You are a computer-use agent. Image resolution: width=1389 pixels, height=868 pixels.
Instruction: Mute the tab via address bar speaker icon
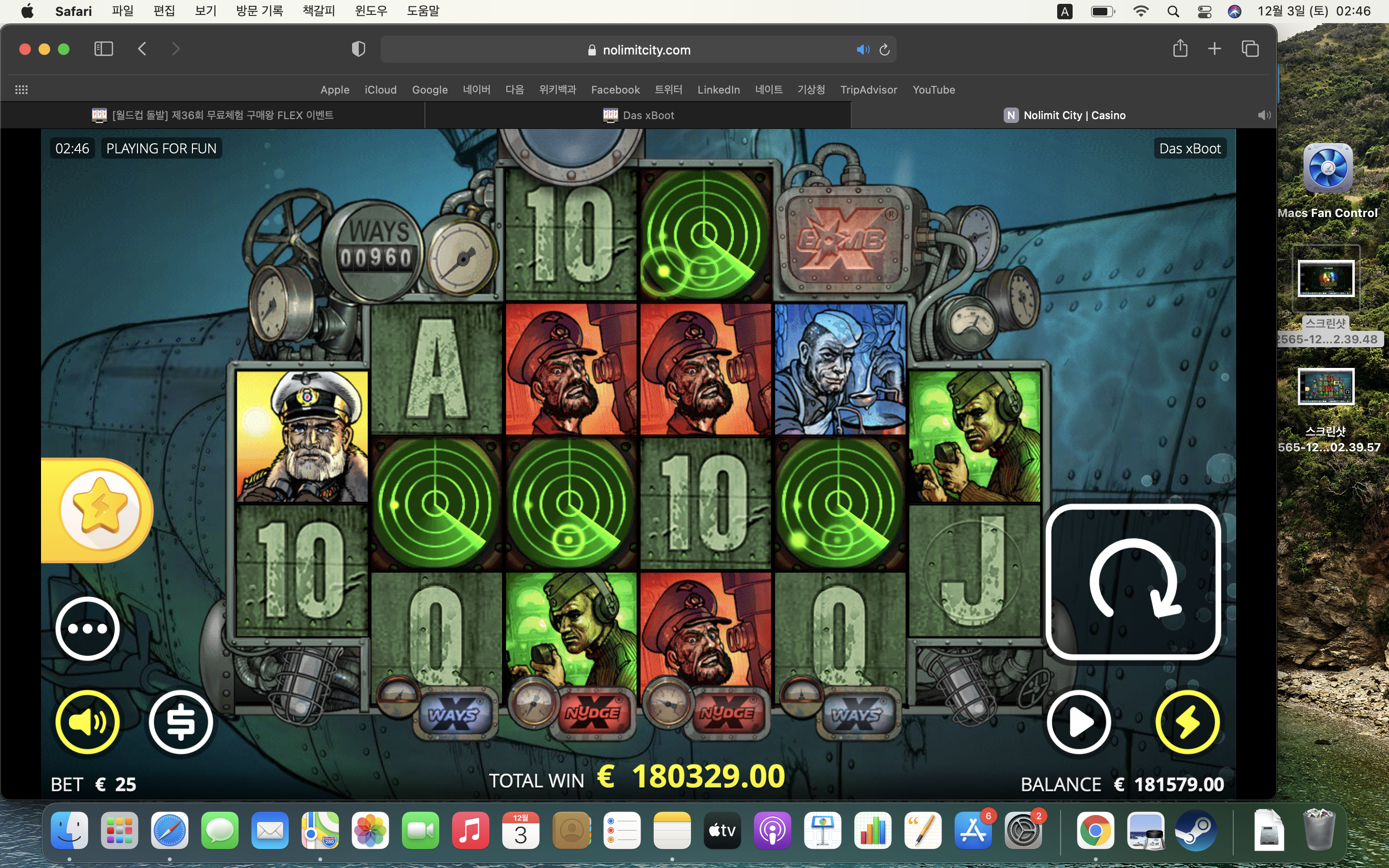point(863,50)
